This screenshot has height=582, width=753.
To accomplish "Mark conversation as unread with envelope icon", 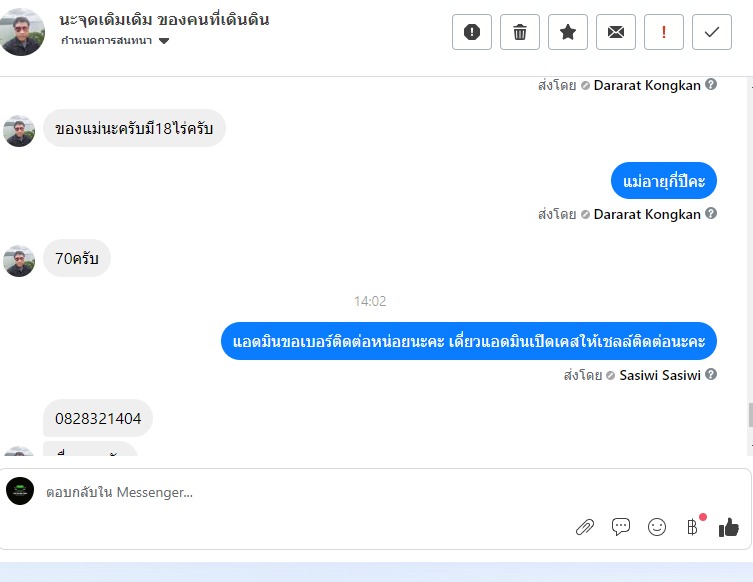I will coord(616,32).
